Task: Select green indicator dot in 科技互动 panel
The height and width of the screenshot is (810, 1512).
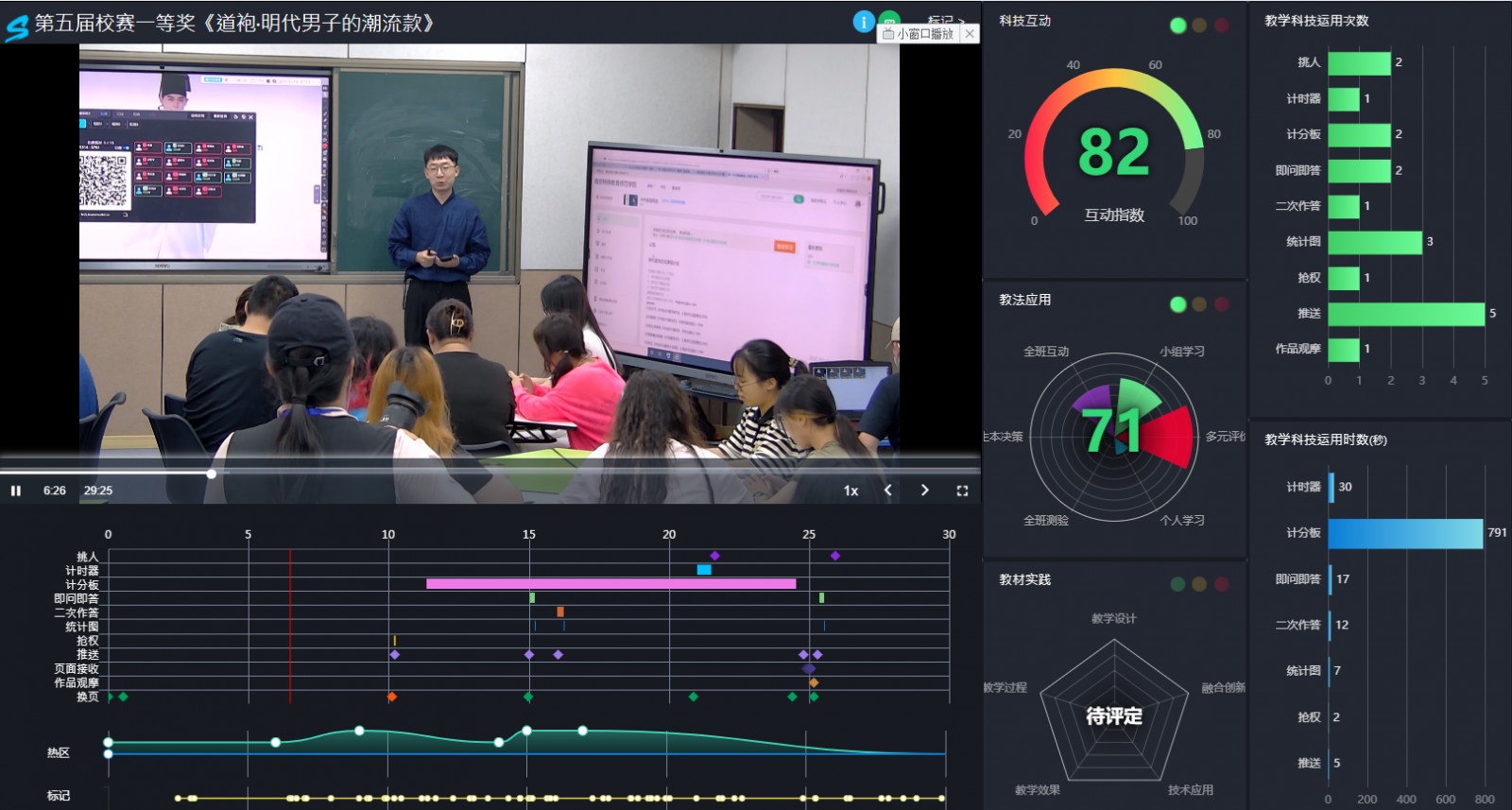Action: 1177,26
